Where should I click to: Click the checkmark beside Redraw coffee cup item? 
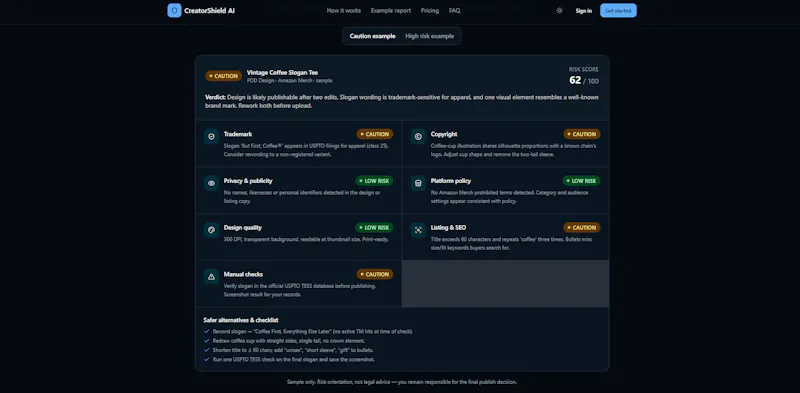207,340
